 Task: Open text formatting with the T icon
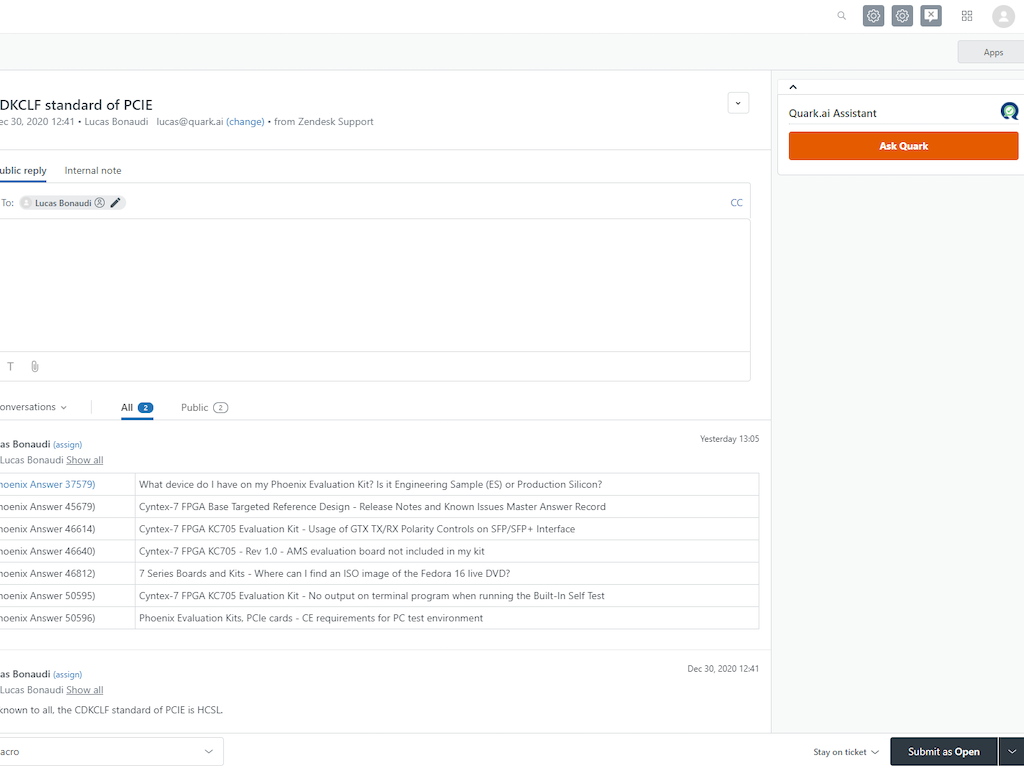coord(10,366)
